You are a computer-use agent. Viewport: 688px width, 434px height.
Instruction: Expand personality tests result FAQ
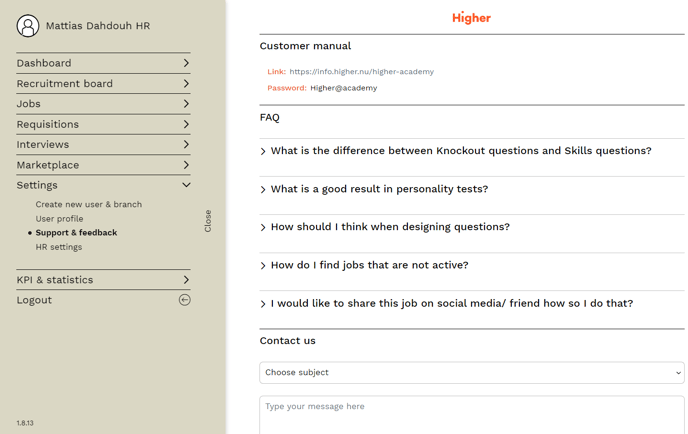click(379, 189)
